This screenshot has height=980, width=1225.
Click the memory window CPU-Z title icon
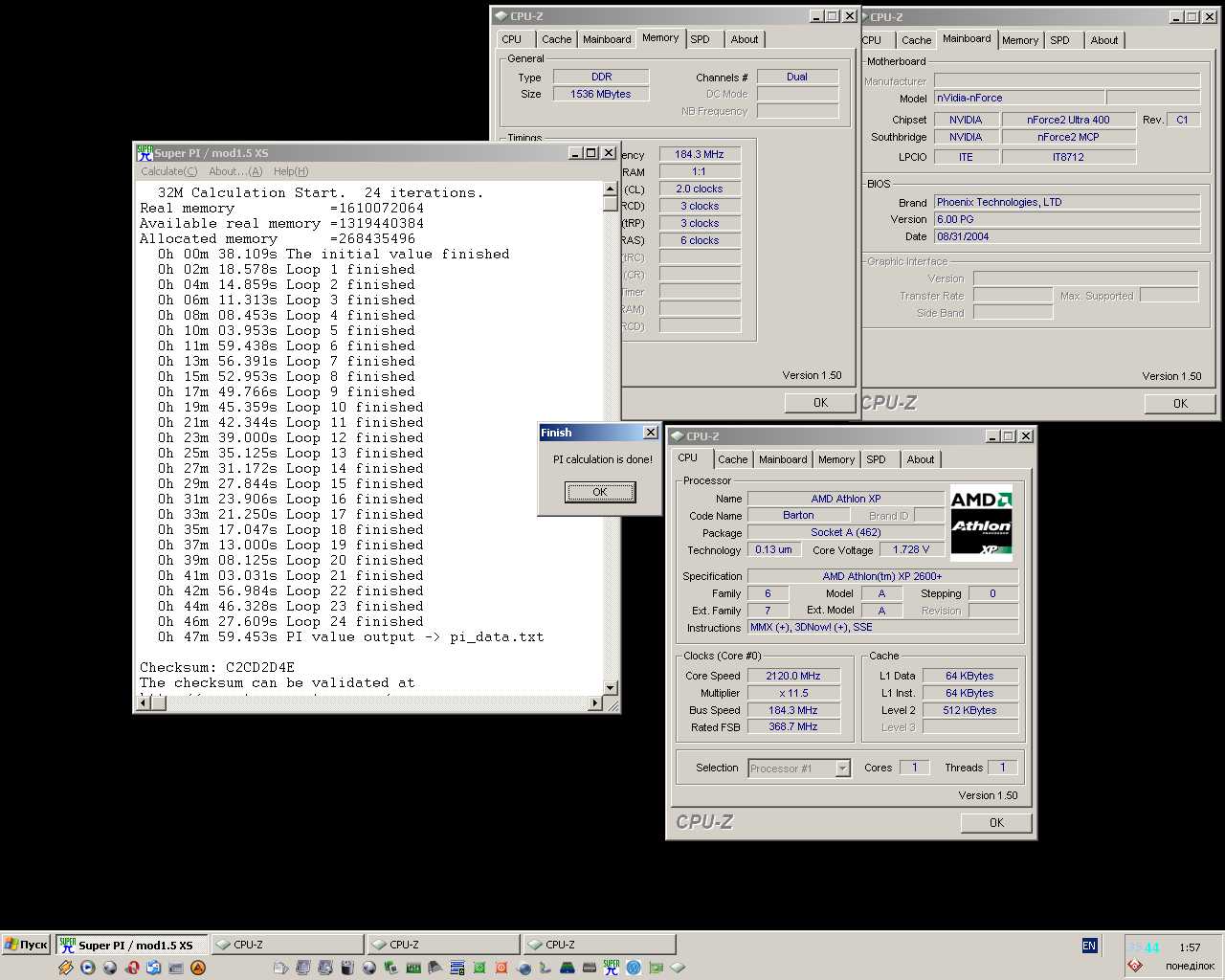tap(501, 16)
